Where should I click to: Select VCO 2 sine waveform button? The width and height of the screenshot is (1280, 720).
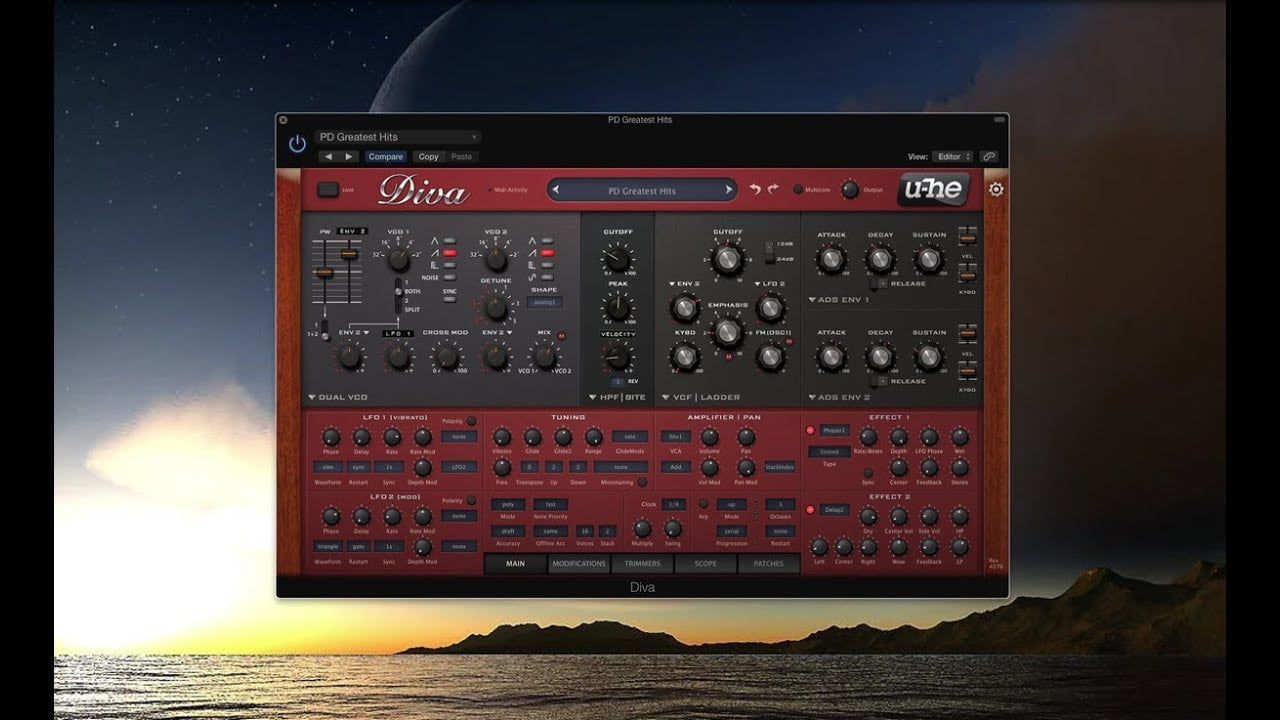click(545, 277)
